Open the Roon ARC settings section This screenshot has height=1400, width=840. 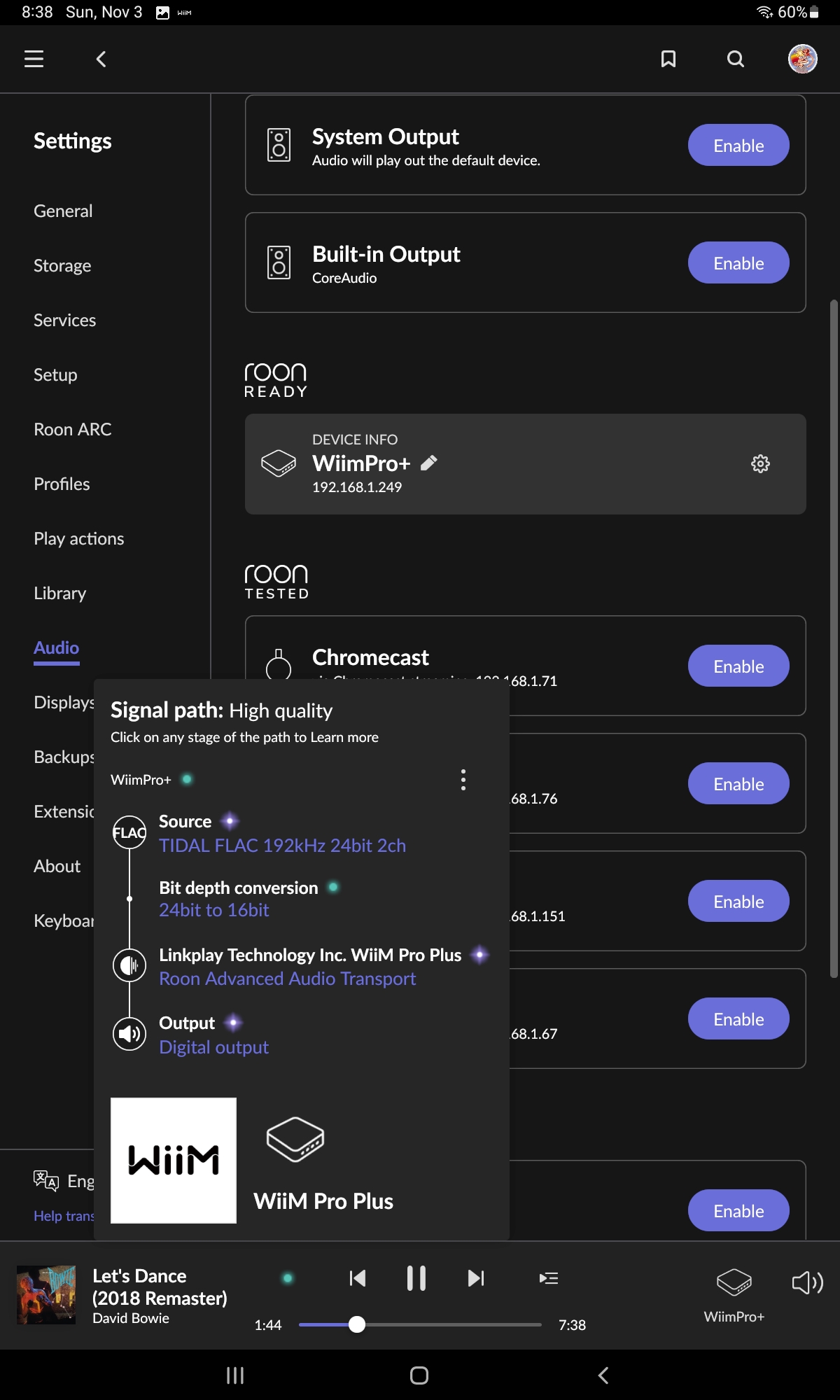point(73,429)
